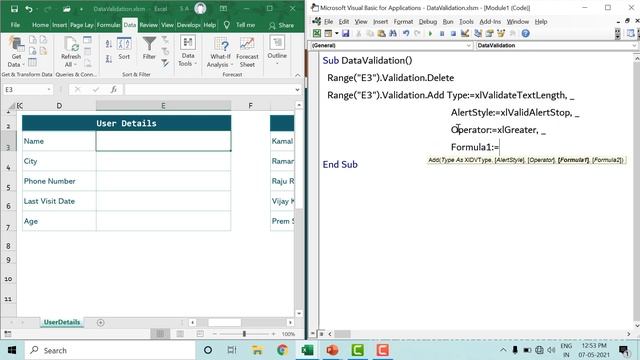Click the Save icon in Excel quick access toolbar
The width and height of the screenshot is (640, 360).
click(14, 9)
